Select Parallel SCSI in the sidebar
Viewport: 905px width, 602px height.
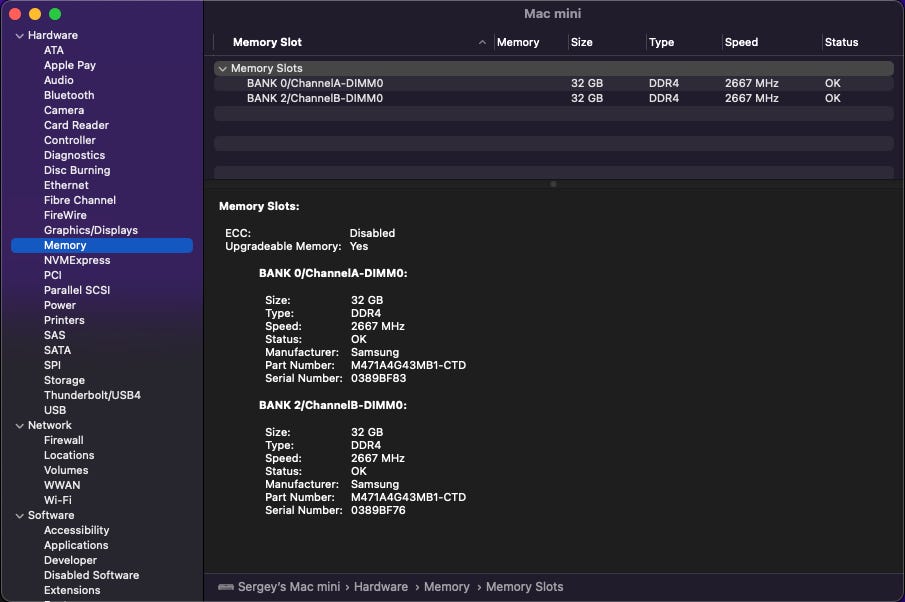click(x=77, y=290)
